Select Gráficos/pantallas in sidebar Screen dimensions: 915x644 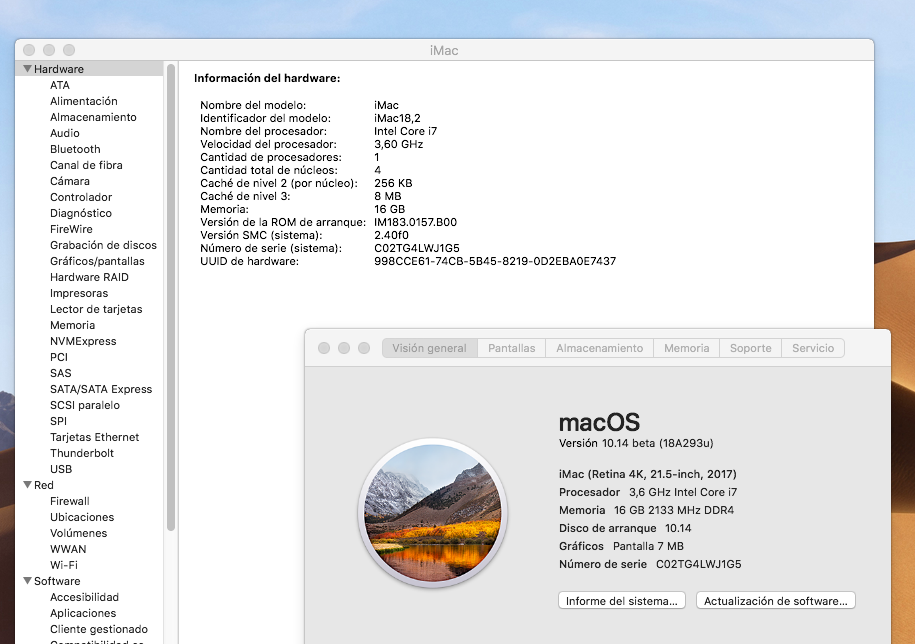coord(97,261)
